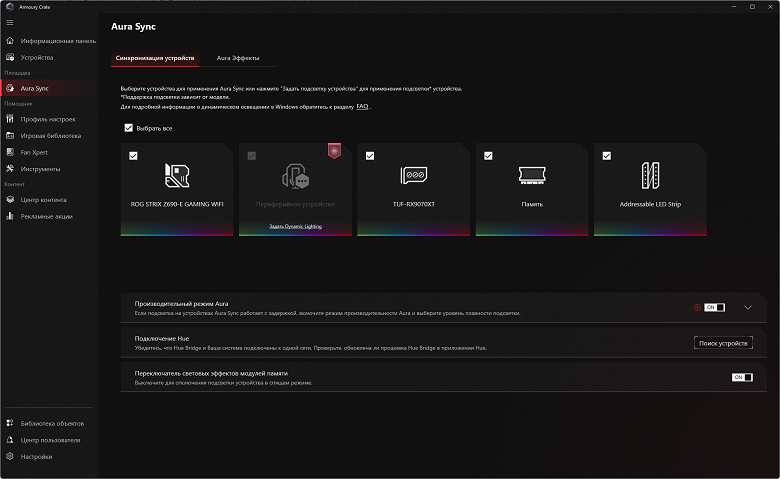Switch to the Aura Эффекты tab

tap(238, 58)
